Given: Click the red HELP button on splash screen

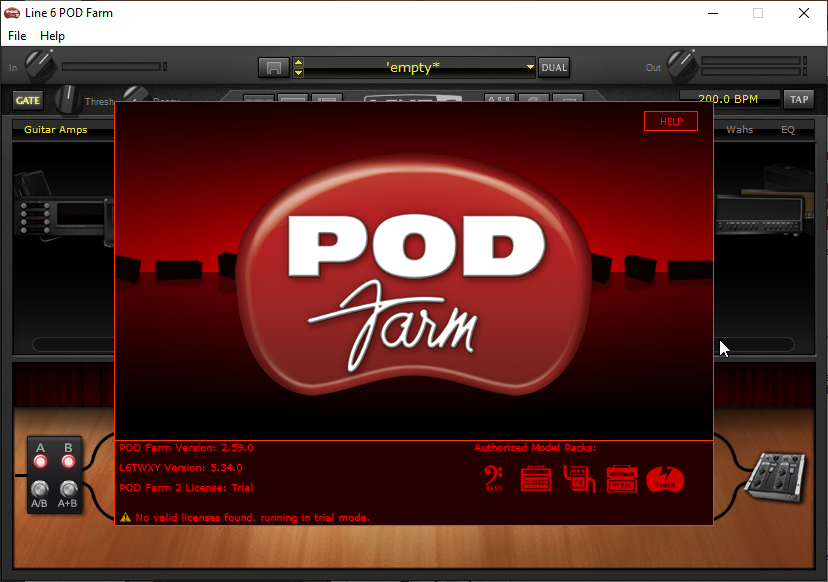Looking at the screenshot, I should tap(671, 121).
